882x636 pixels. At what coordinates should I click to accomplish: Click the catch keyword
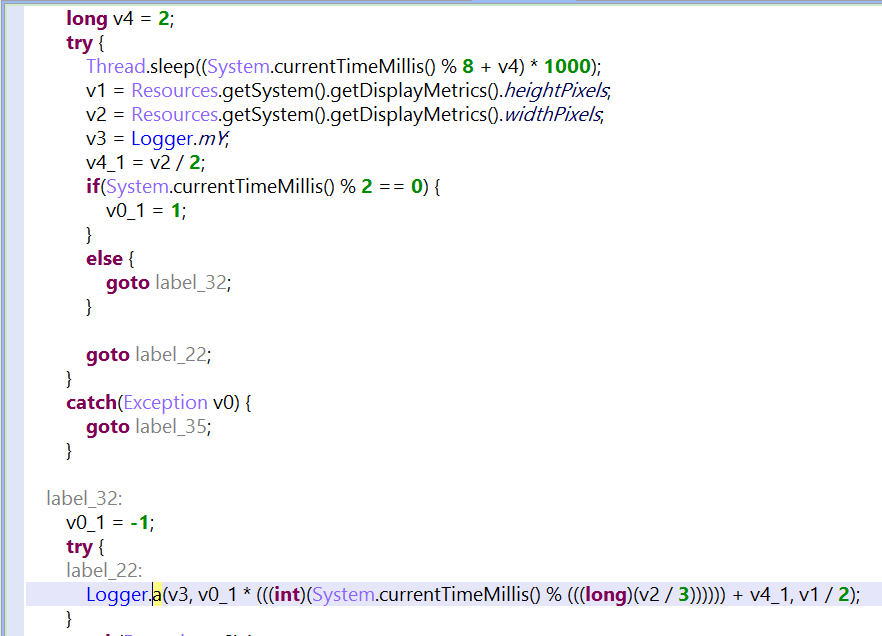click(x=91, y=402)
